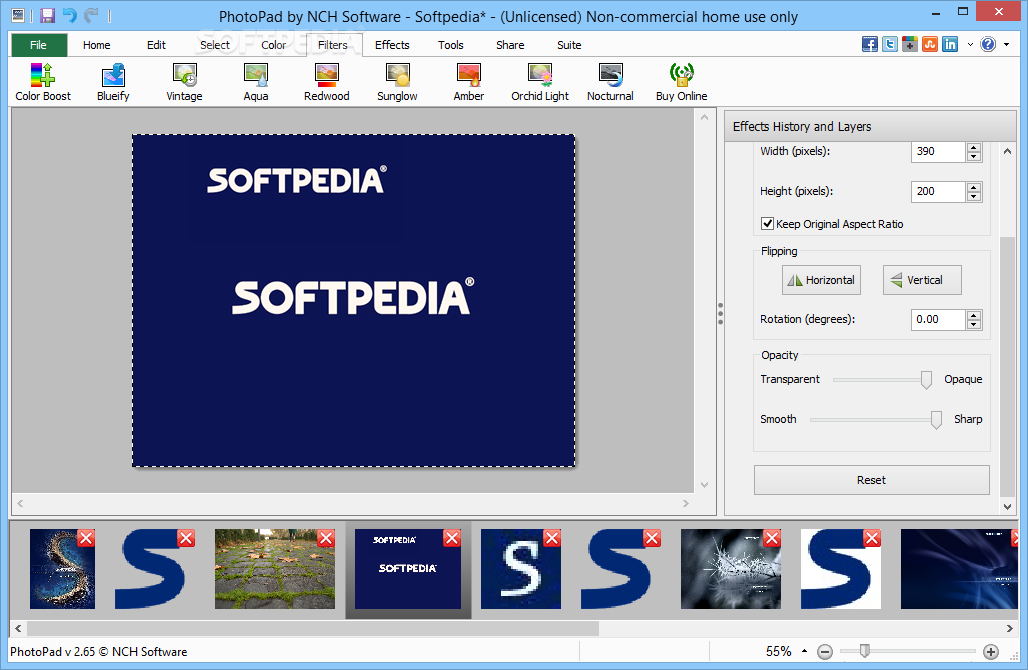Apply the Aqua filter
This screenshot has width=1028, height=670.
[256, 82]
